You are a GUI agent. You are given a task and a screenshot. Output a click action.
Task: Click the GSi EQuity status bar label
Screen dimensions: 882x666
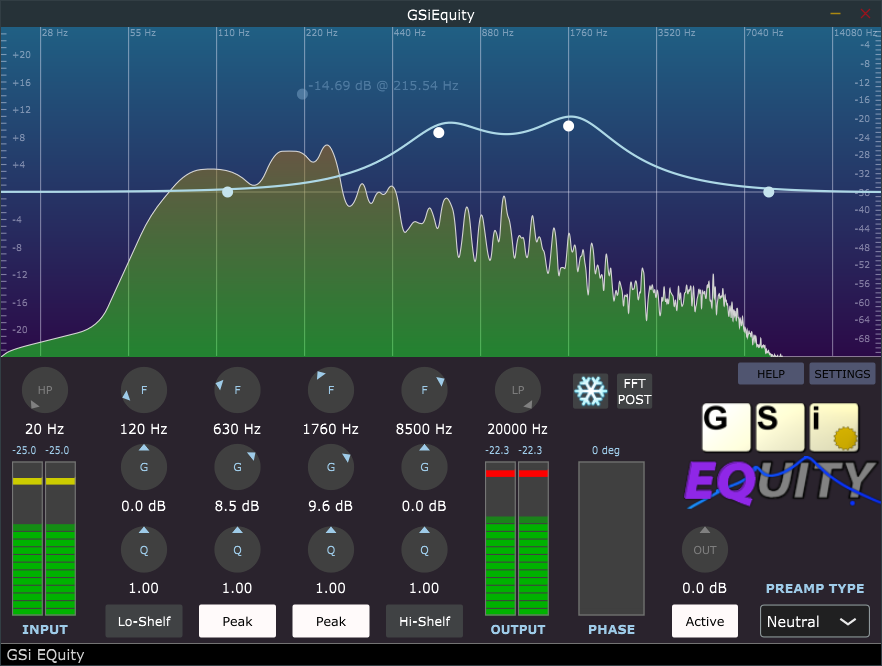tap(44, 655)
